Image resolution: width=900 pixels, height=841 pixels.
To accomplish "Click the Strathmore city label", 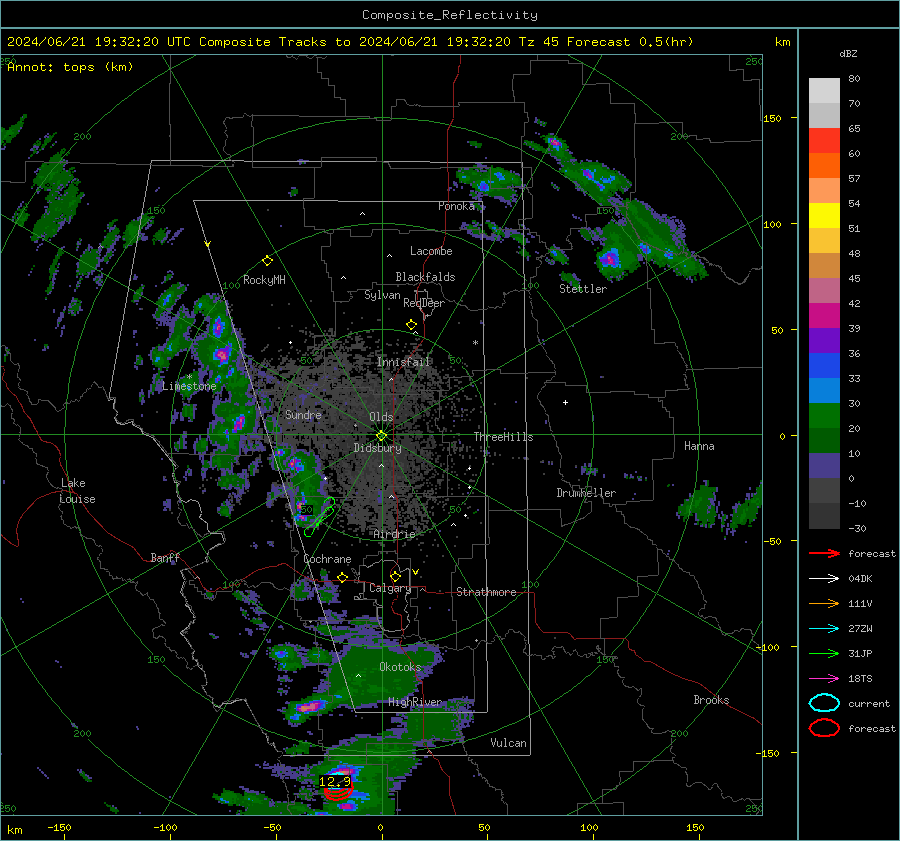I will 486,592.
